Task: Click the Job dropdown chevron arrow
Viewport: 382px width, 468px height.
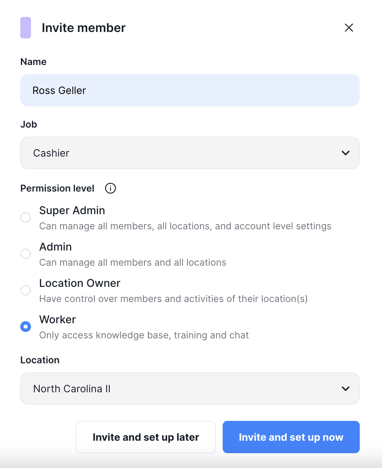Action: coord(346,153)
